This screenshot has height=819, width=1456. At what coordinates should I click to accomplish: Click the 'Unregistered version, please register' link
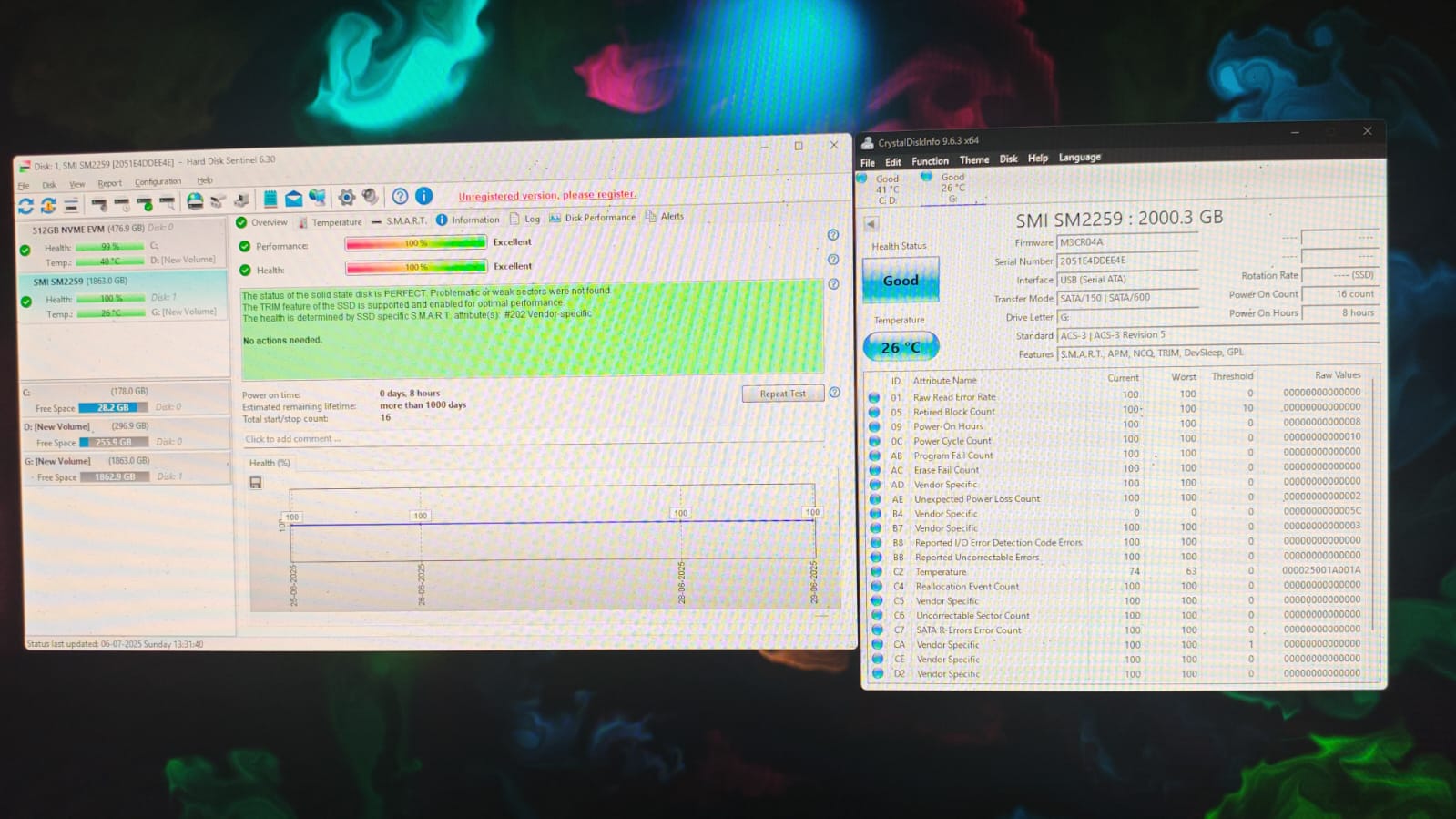click(546, 195)
